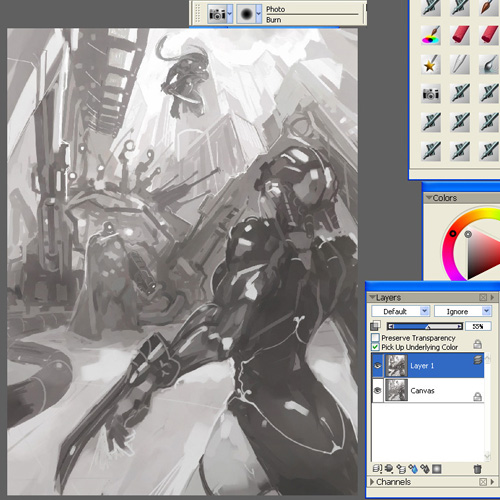Click the new watercolor layer droplet icon
This screenshot has height=500, width=500.
tap(413, 469)
